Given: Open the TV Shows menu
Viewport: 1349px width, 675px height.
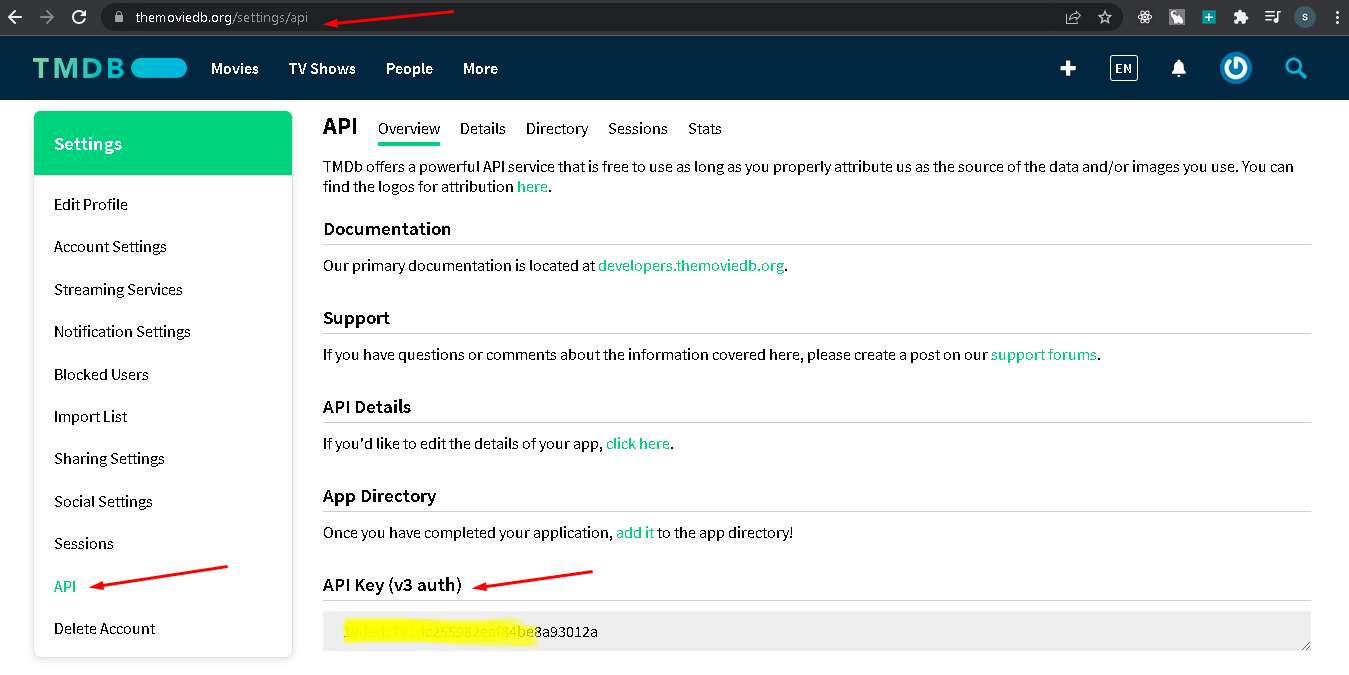Looking at the screenshot, I should click(322, 69).
